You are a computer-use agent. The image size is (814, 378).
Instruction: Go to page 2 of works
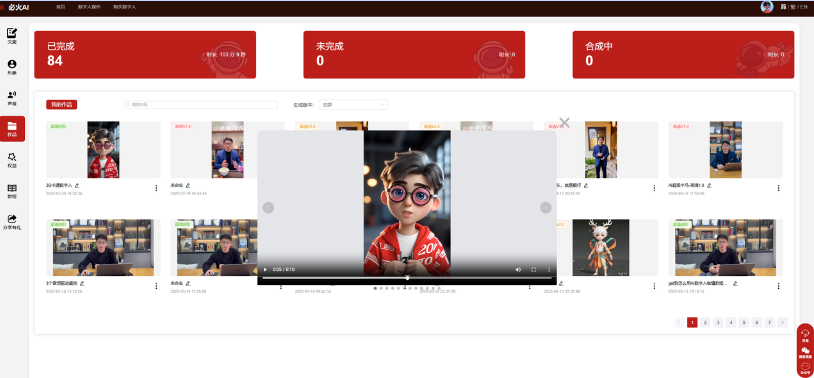[x=705, y=322]
